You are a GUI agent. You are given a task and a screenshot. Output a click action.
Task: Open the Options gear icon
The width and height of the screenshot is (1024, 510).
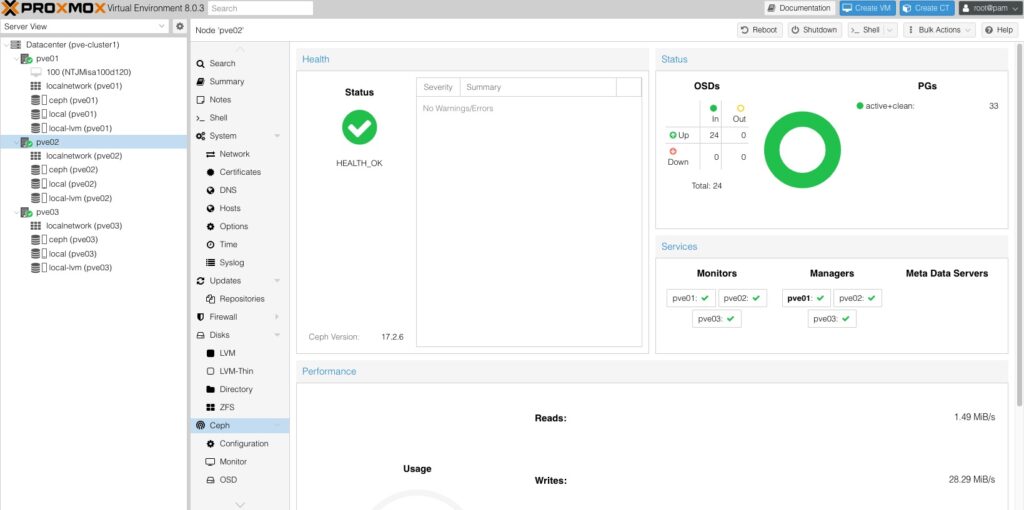pyautogui.click(x=210, y=227)
